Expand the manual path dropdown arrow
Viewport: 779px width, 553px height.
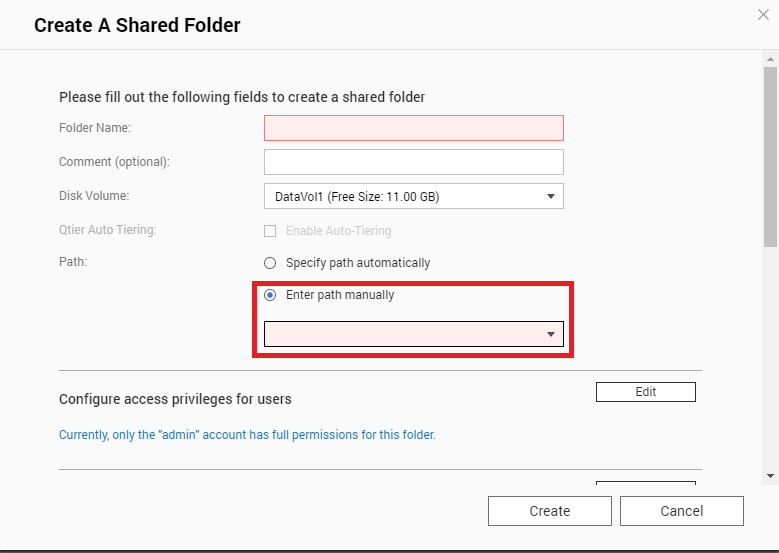[x=551, y=334]
